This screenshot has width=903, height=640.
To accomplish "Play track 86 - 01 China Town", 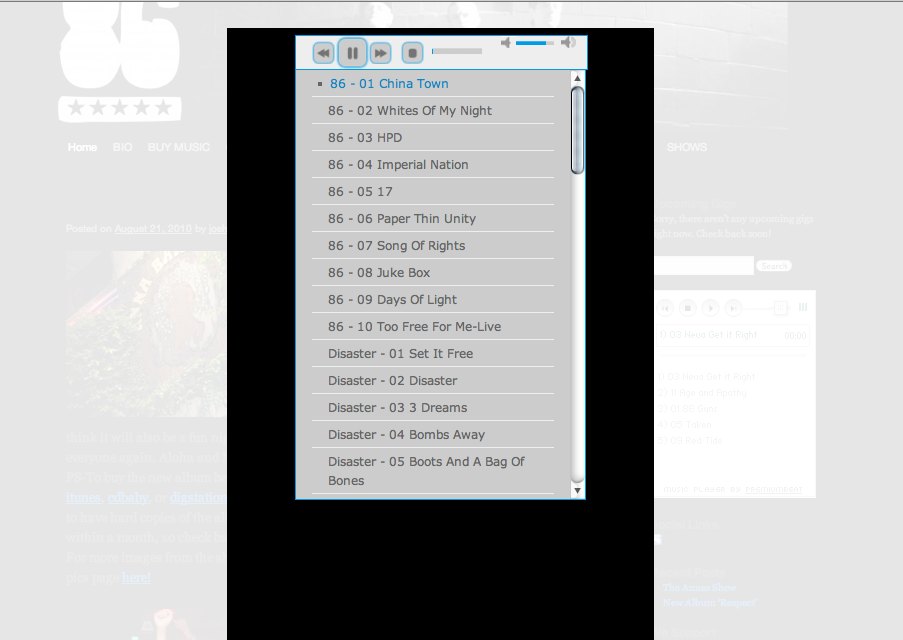I will click(389, 84).
